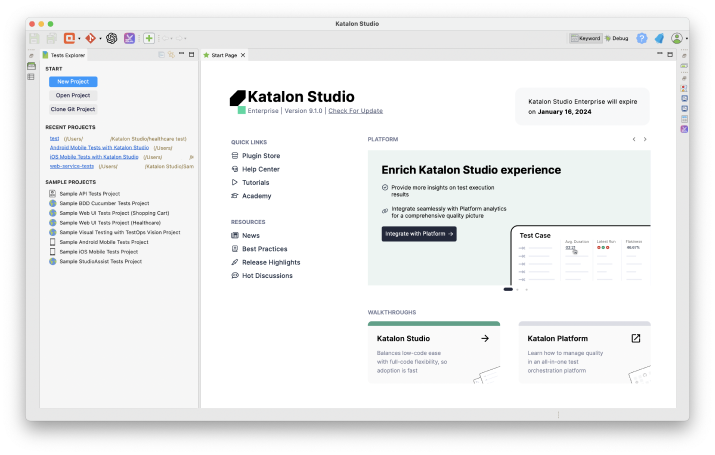Click the green plus add icon
This screenshot has height=455, width=715.
coord(149,38)
